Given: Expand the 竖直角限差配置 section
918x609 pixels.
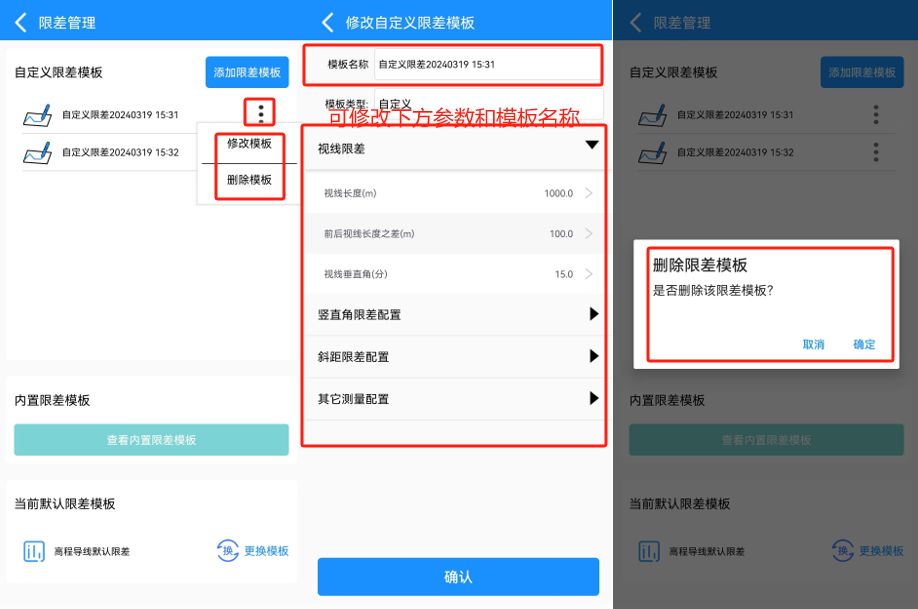Looking at the screenshot, I should coord(593,314).
